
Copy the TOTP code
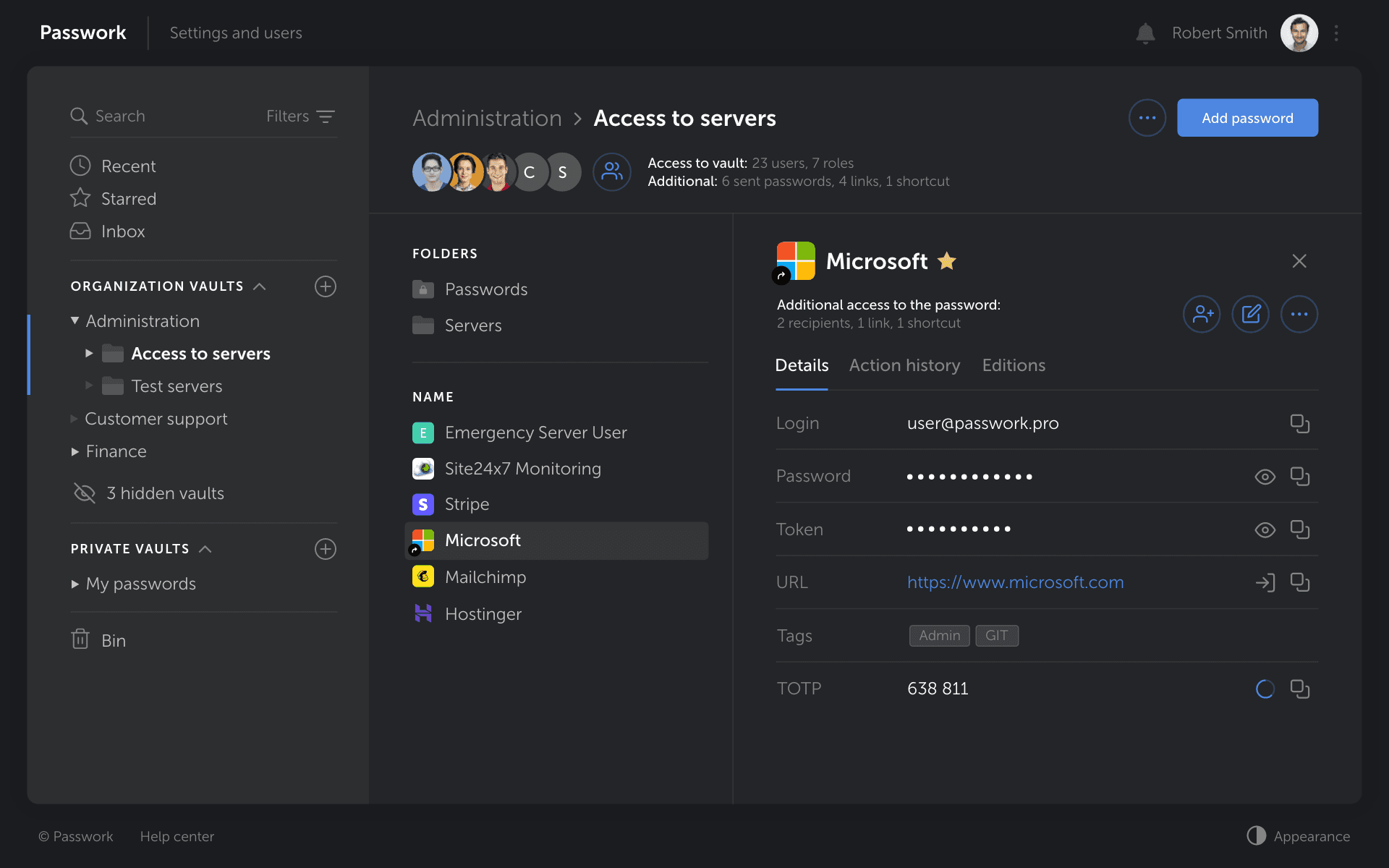point(1300,689)
